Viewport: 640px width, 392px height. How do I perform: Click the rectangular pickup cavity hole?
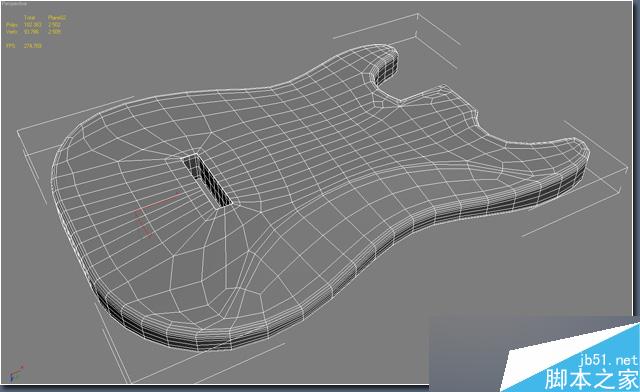click(x=206, y=180)
